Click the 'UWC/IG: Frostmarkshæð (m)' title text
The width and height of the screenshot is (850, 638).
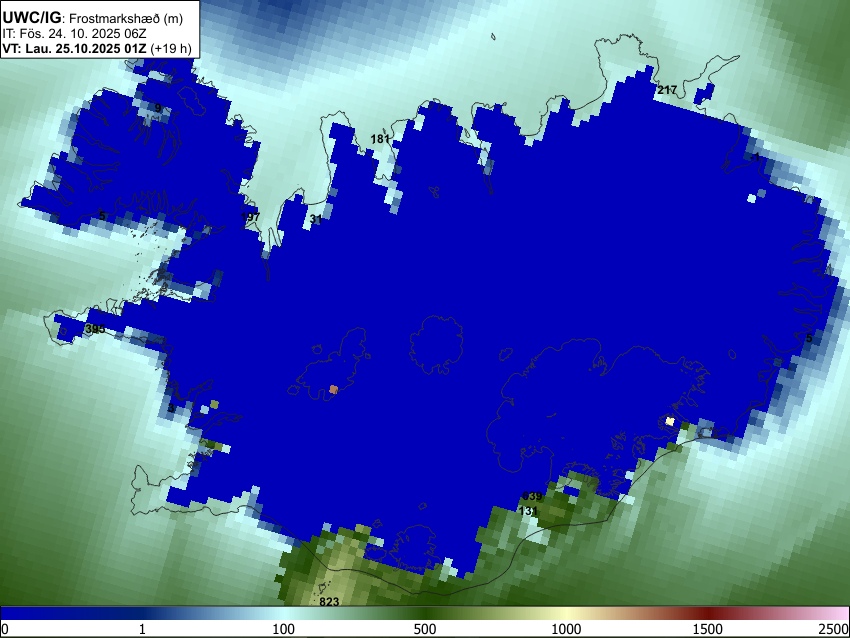coord(93,18)
